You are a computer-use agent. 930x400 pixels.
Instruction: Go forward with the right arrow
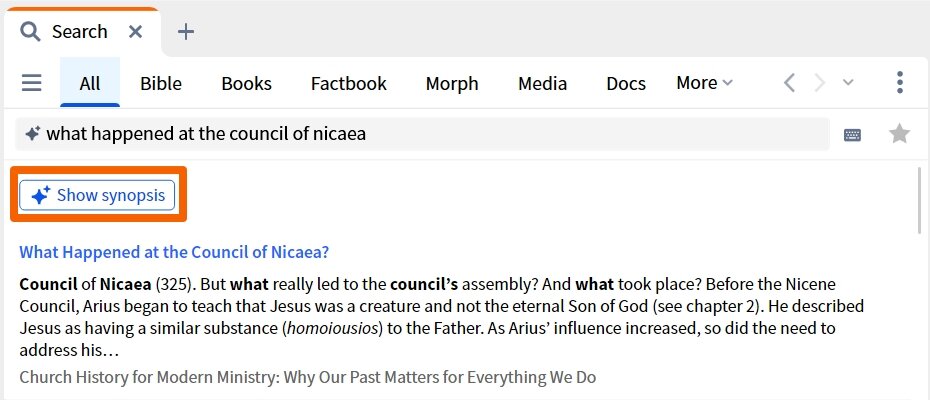[x=820, y=83]
